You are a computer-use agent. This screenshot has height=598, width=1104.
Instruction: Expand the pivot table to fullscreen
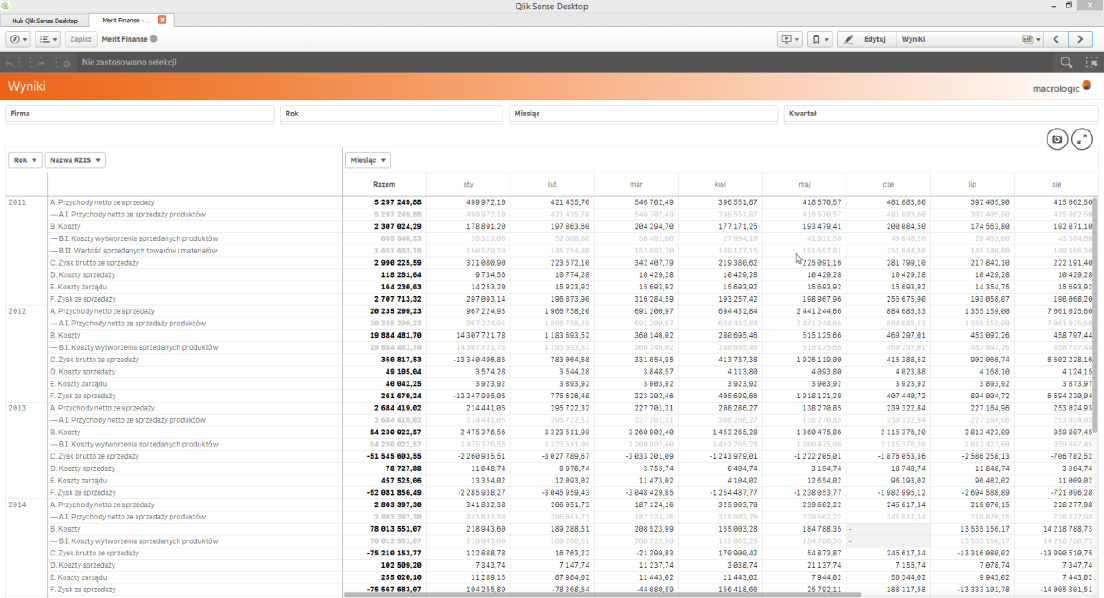click(1081, 139)
